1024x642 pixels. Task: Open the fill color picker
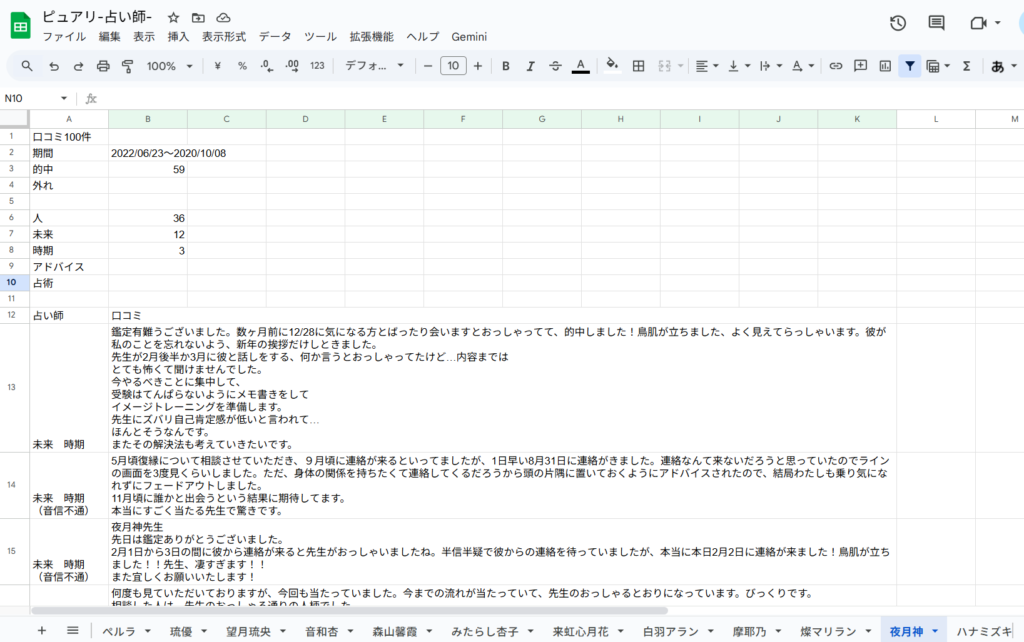pyautogui.click(x=612, y=66)
